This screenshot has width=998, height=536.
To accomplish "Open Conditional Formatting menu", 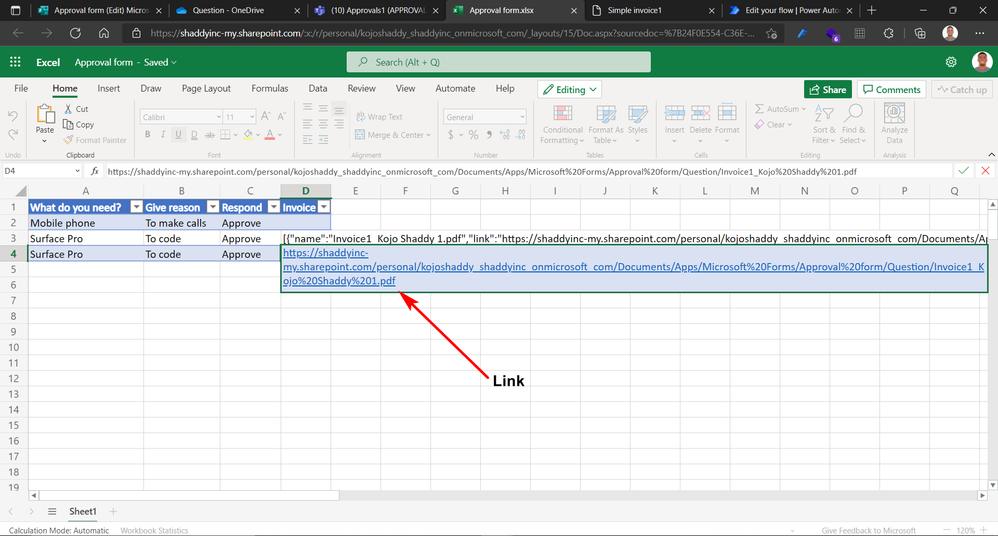I will pos(562,125).
